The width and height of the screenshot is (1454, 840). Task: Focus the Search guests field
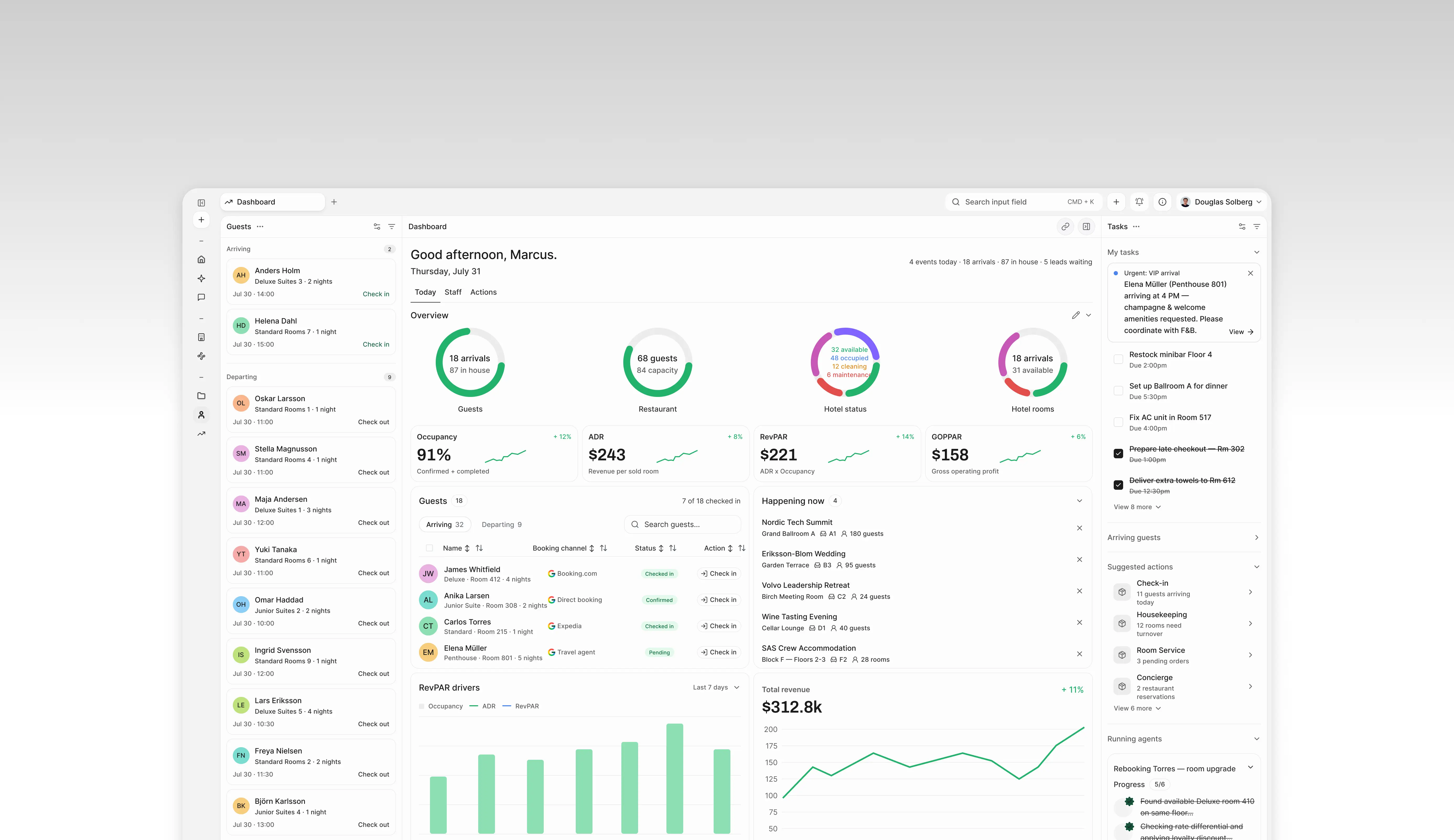point(682,525)
